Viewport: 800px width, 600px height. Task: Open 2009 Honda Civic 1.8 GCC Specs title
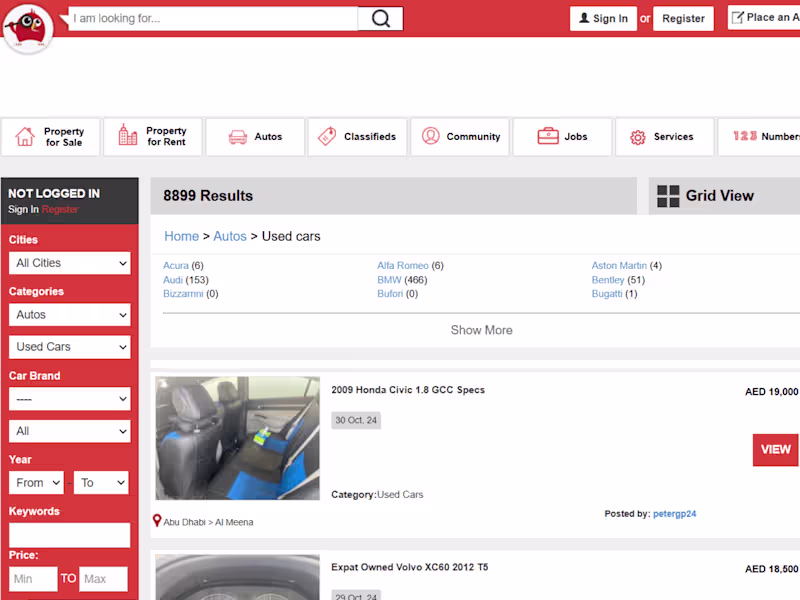pyautogui.click(x=408, y=390)
